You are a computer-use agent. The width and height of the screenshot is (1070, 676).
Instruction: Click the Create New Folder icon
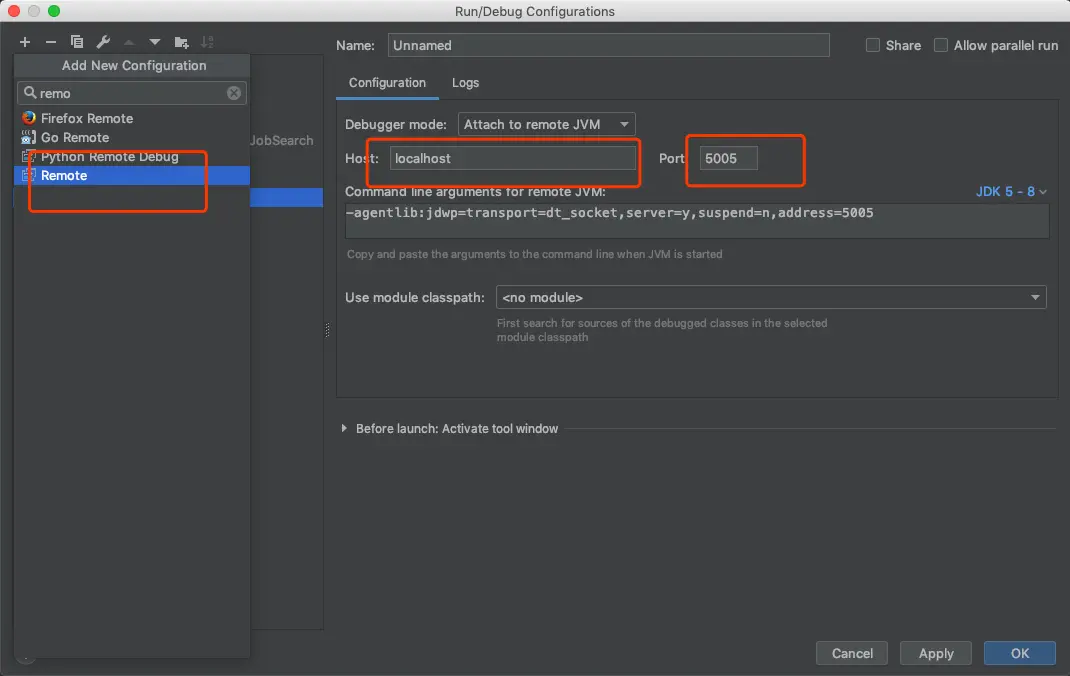(x=182, y=42)
